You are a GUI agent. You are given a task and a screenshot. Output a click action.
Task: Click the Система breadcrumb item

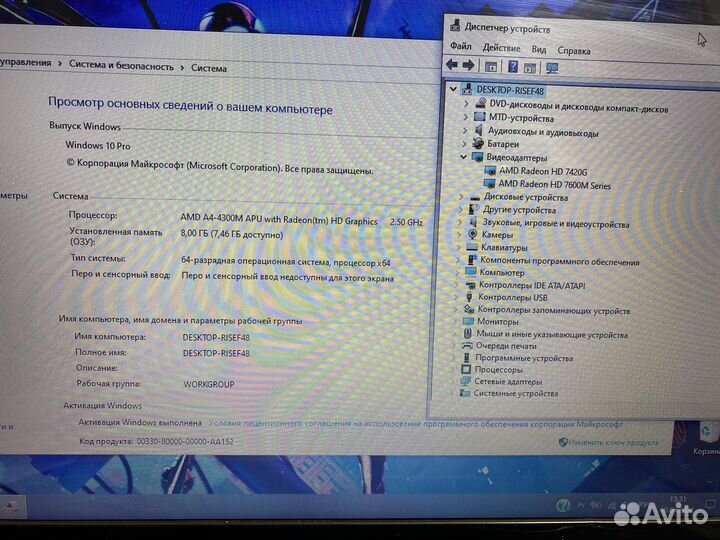pyautogui.click(x=209, y=68)
